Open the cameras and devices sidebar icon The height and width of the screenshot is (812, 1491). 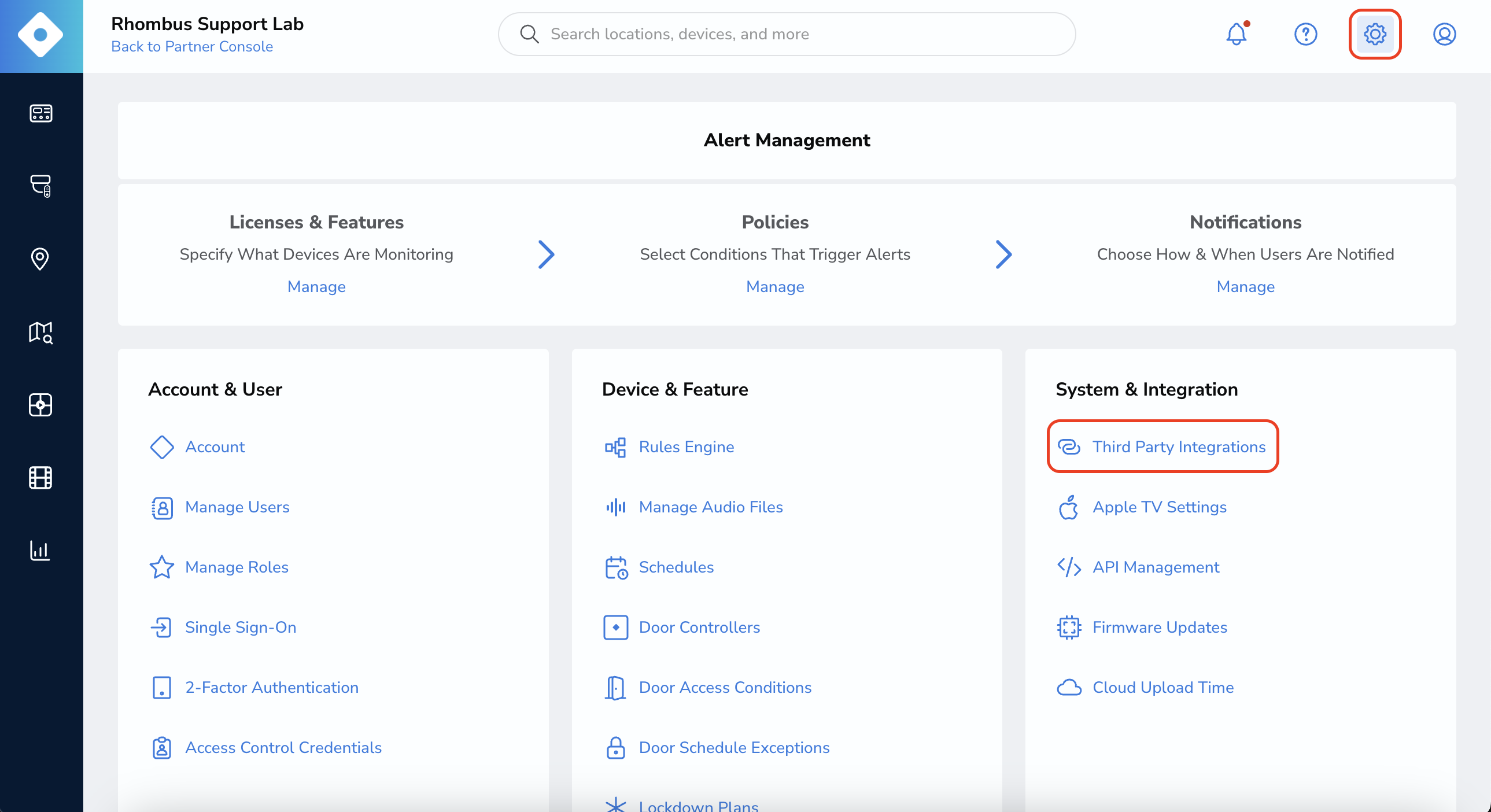[x=40, y=186]
